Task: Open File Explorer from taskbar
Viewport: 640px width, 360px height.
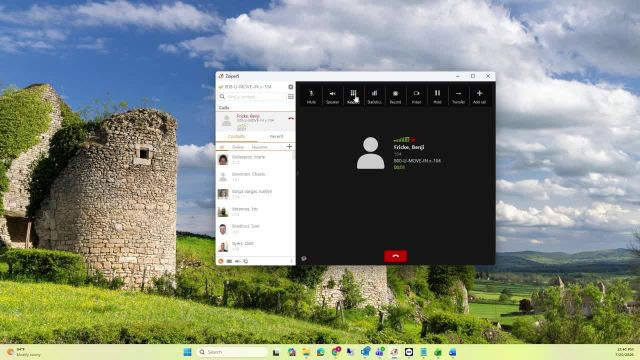Action: point(306,352)
